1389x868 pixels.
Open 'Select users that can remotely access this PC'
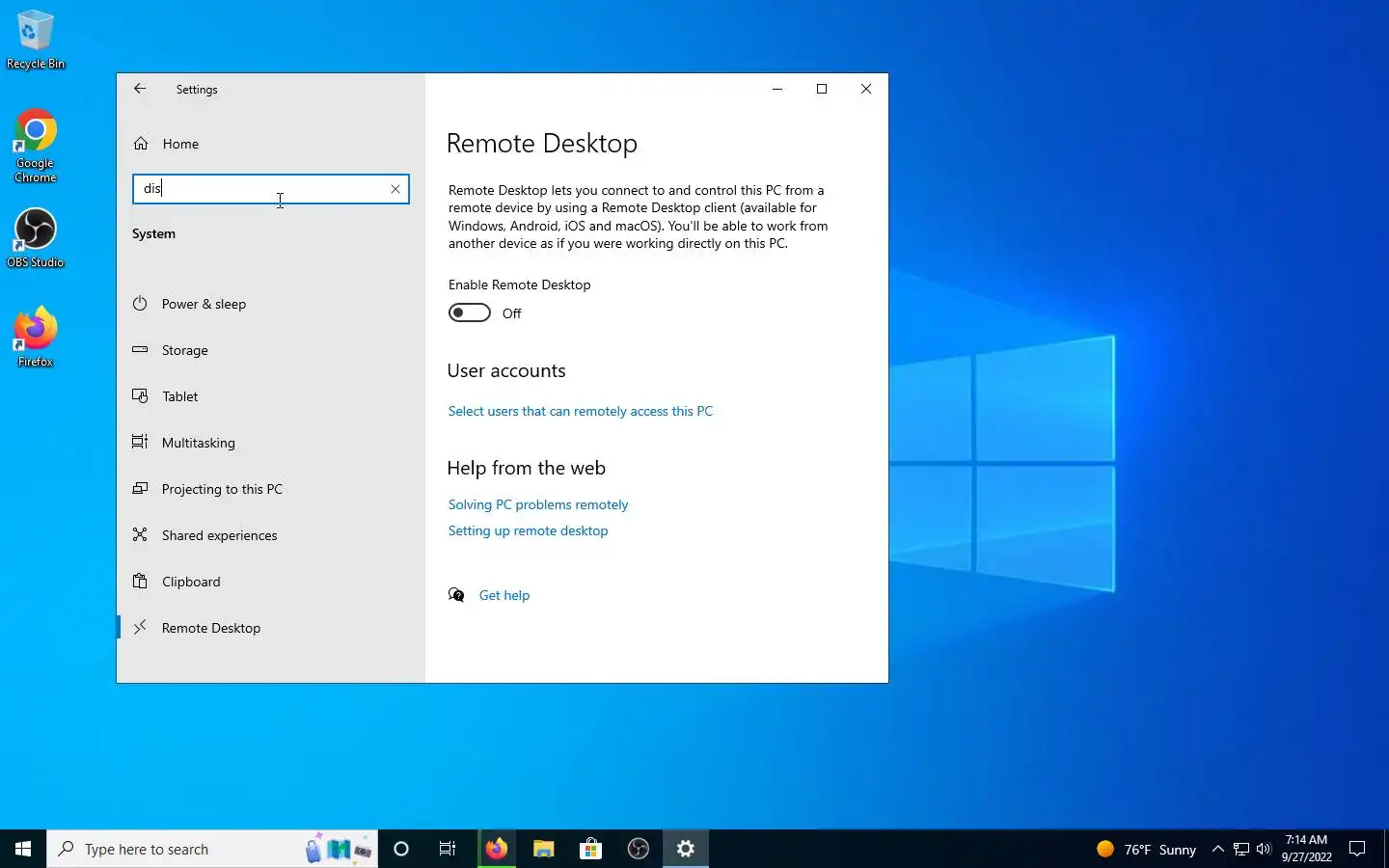[581, 411]
